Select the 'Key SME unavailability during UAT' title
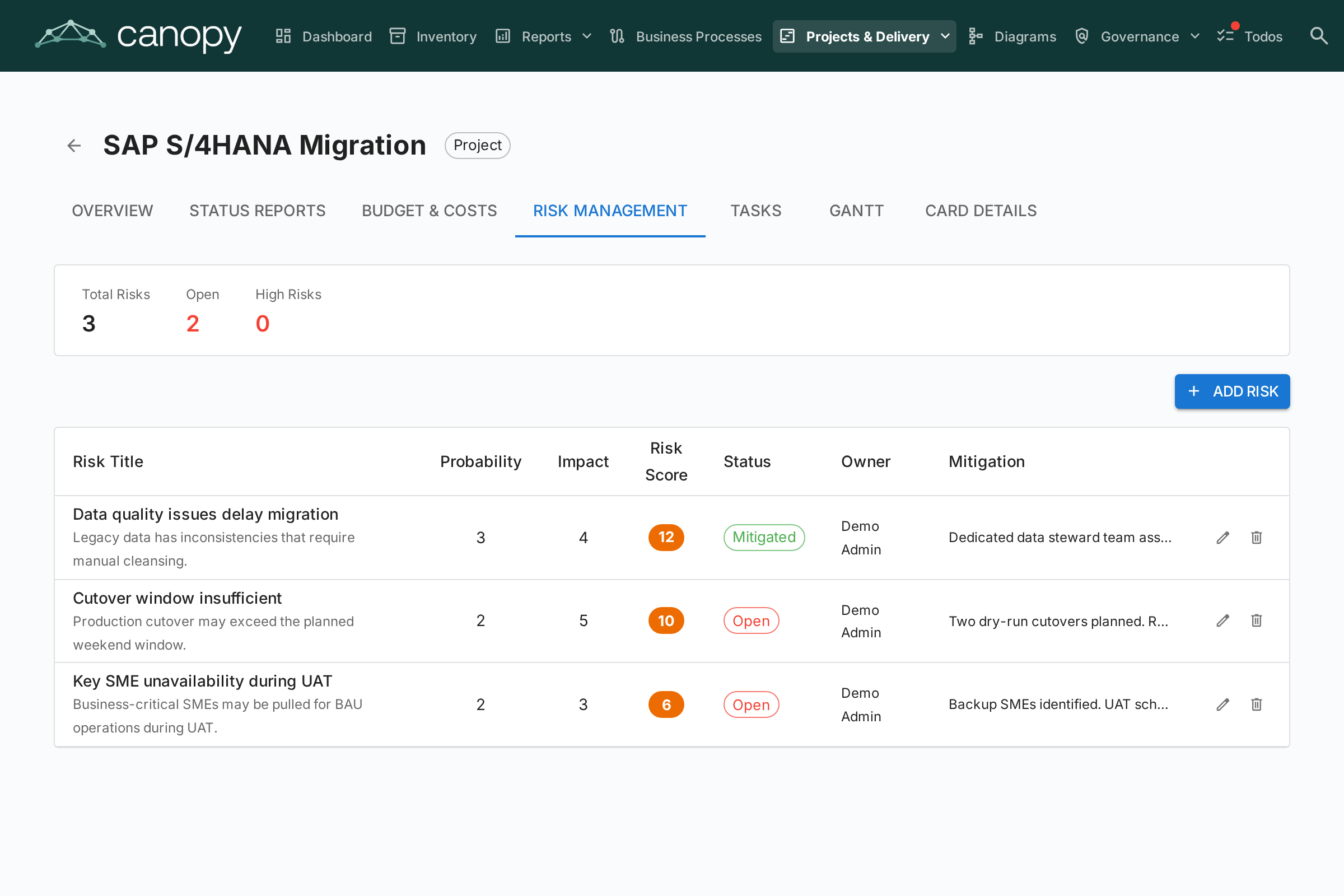Viewport: 1344px width, 896px height. point(202,681)
